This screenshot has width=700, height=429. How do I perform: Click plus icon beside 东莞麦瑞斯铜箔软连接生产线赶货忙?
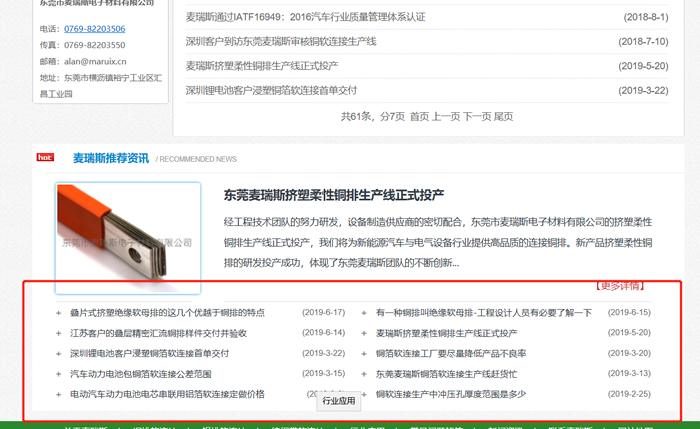[x=364, y=374]
